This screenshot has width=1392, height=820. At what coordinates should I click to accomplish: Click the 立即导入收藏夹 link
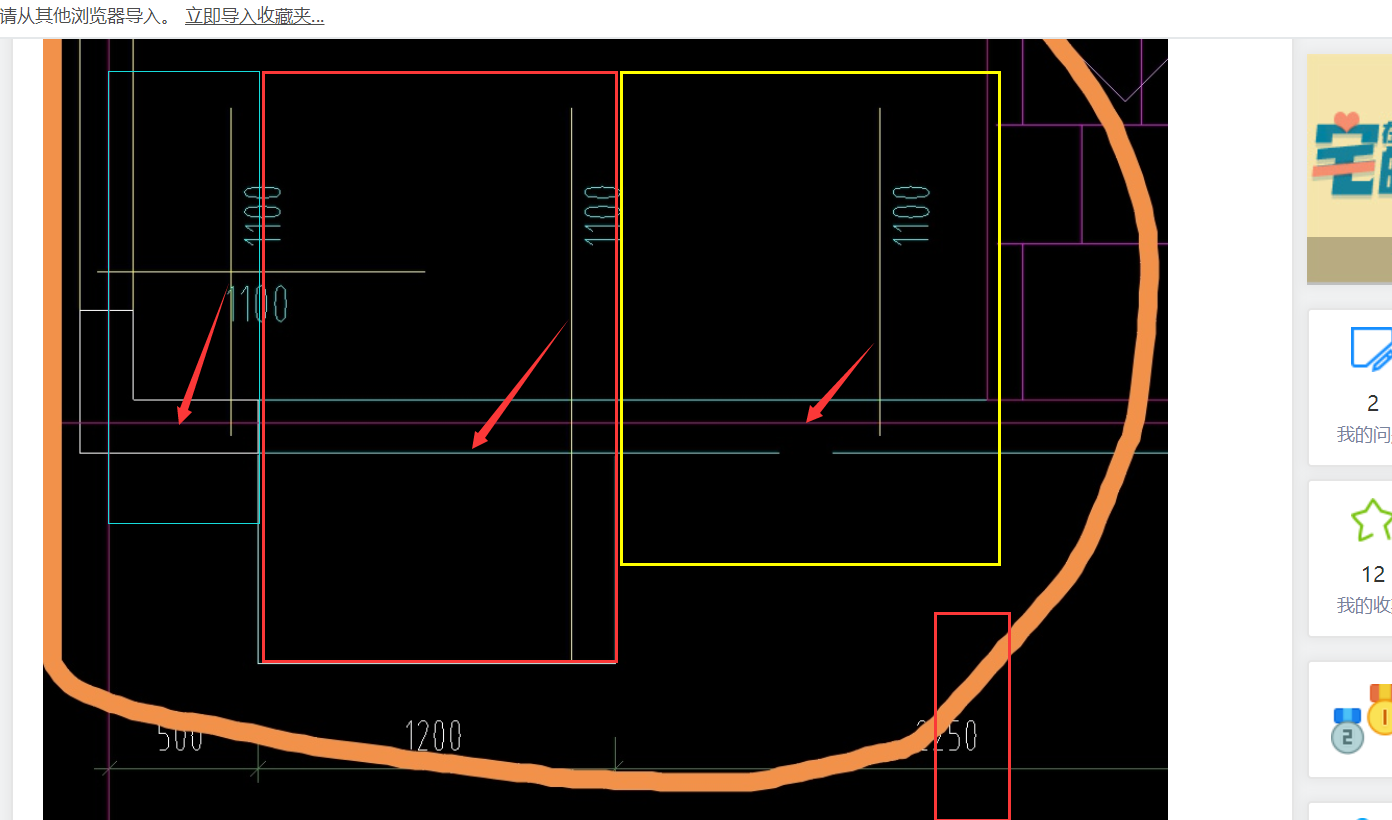point(254,16)
